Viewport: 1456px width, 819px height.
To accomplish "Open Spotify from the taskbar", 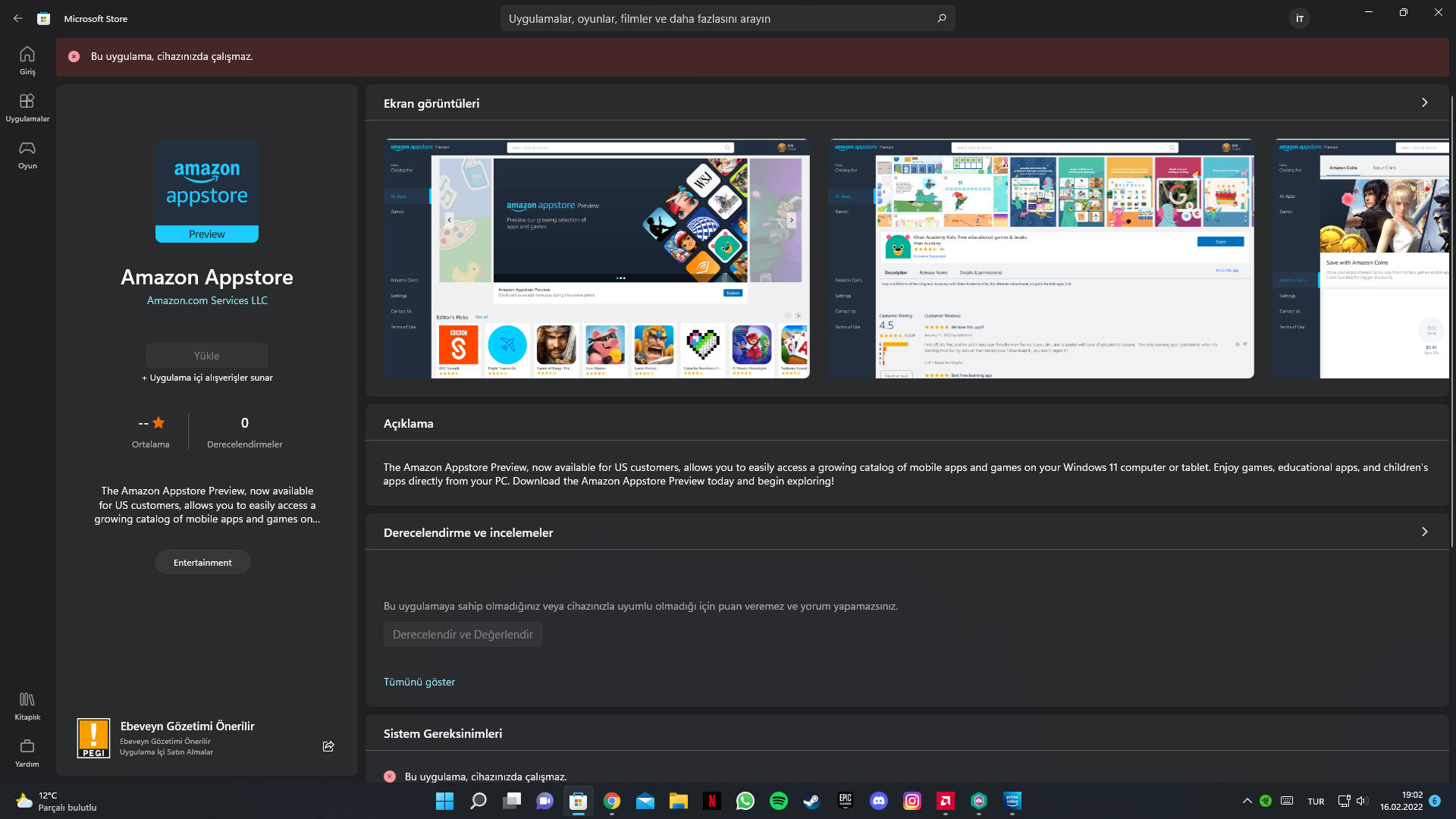I will (x=778, y=801).
